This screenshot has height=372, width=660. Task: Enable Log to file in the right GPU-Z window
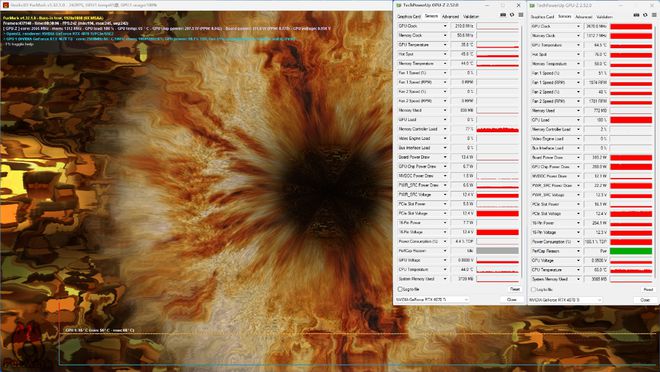click(x=534, y=290)
